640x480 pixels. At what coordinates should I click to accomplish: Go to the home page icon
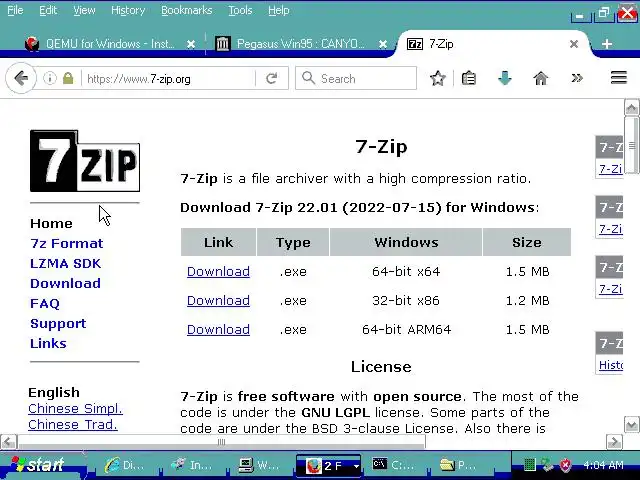point(540,78)
